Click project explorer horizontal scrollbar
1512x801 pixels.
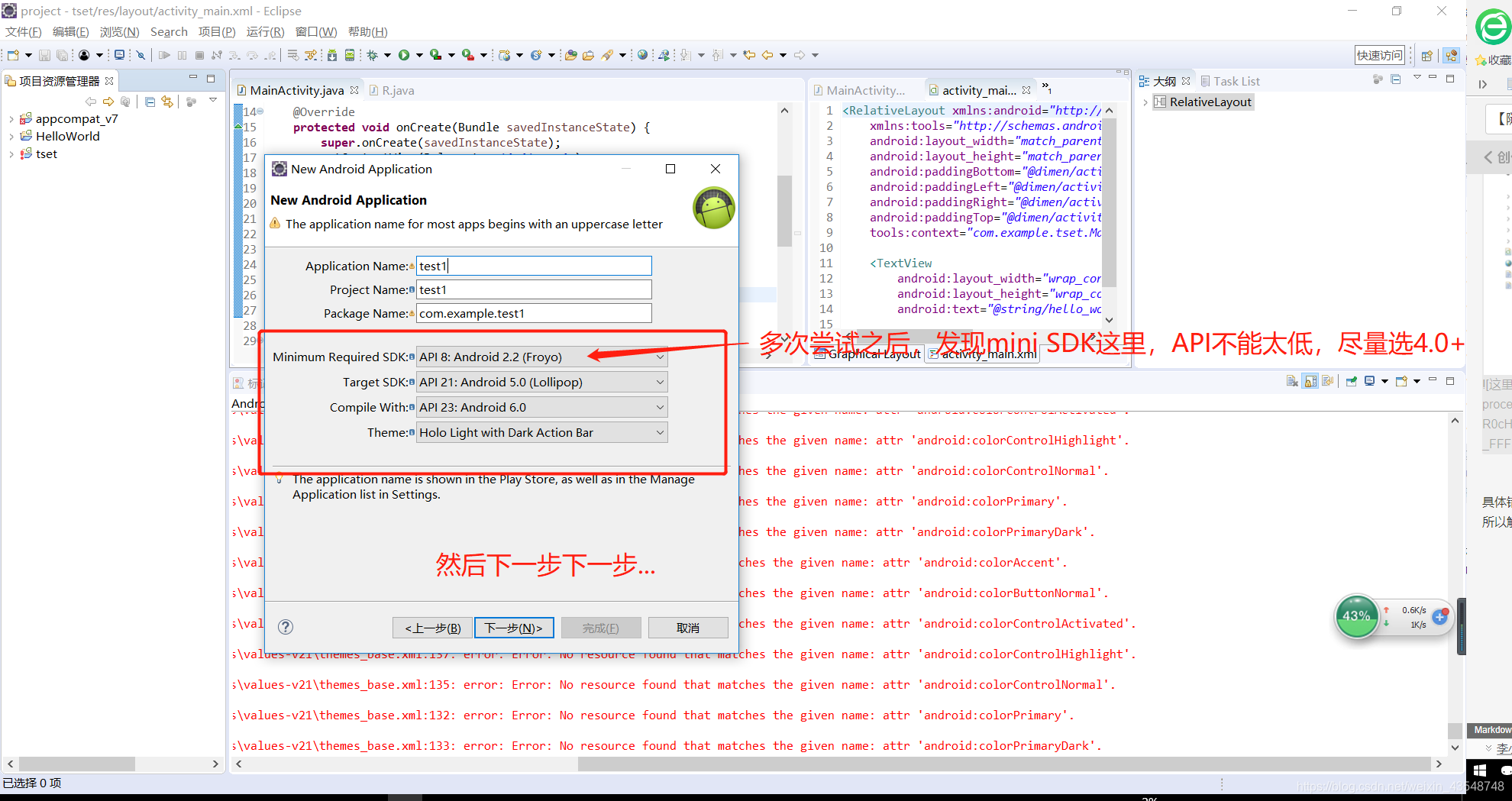point(76,764)
